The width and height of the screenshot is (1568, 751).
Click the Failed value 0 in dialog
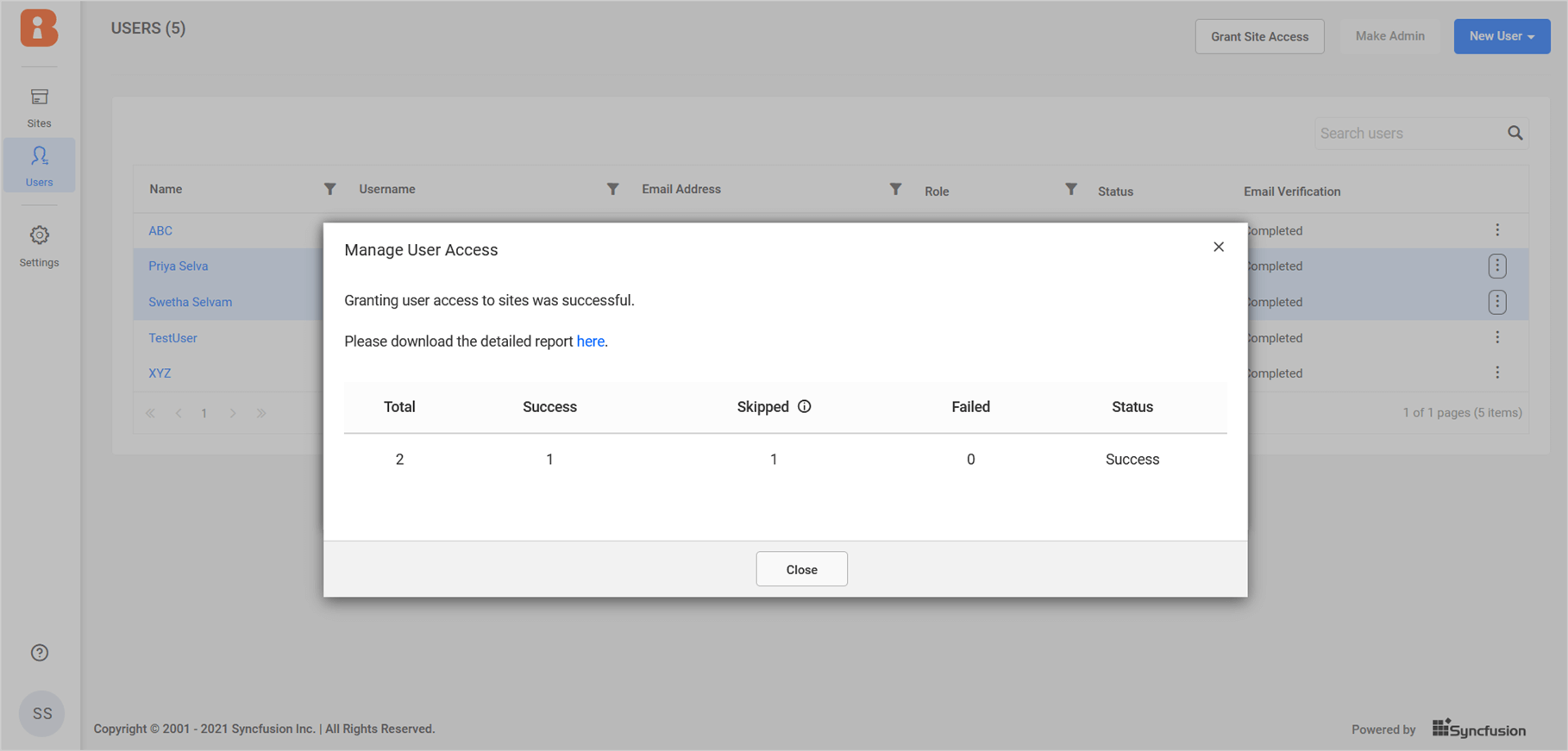(x=970, y=460)
